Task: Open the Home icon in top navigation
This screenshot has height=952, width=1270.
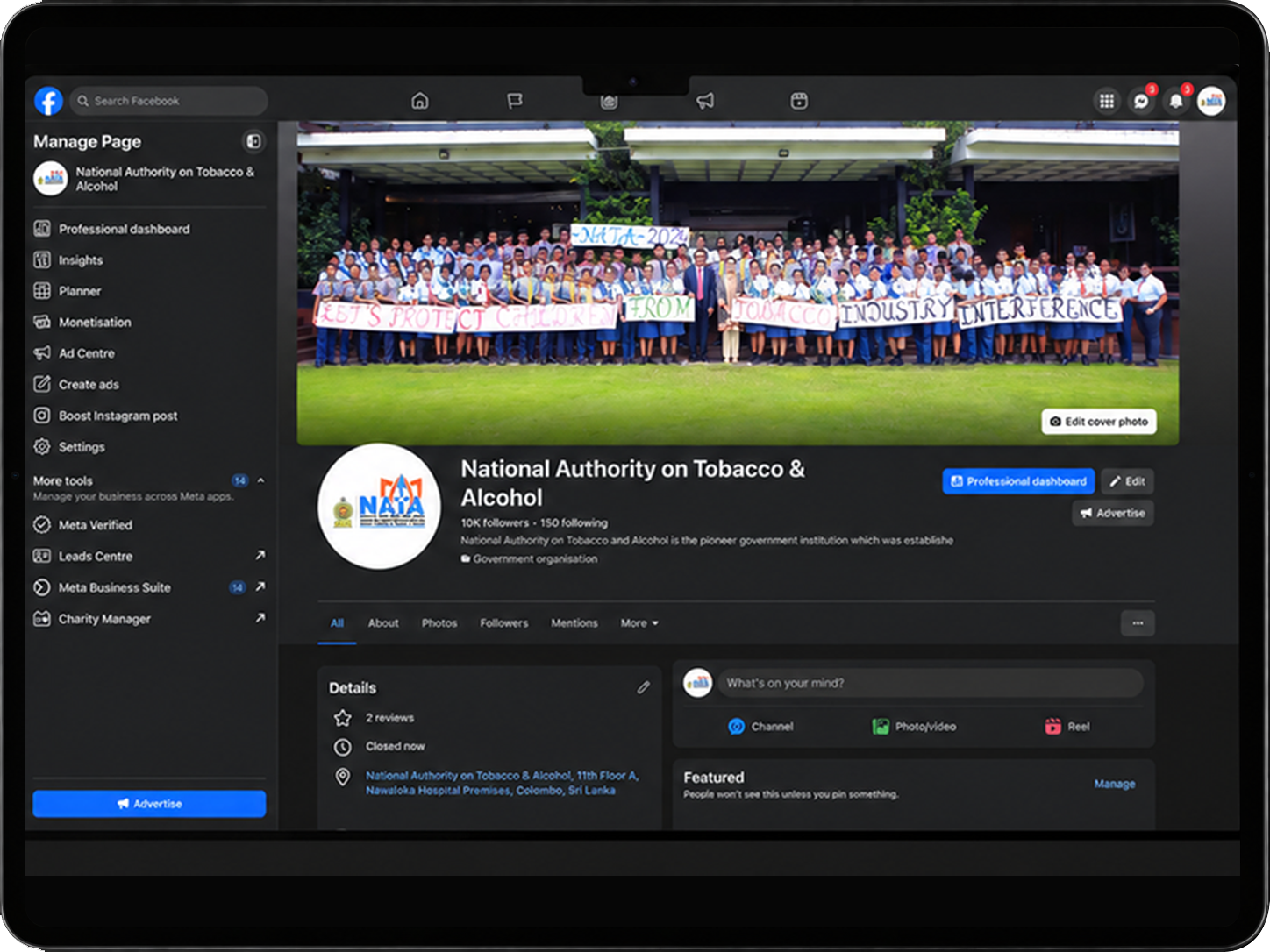Action: coord(420,101)
